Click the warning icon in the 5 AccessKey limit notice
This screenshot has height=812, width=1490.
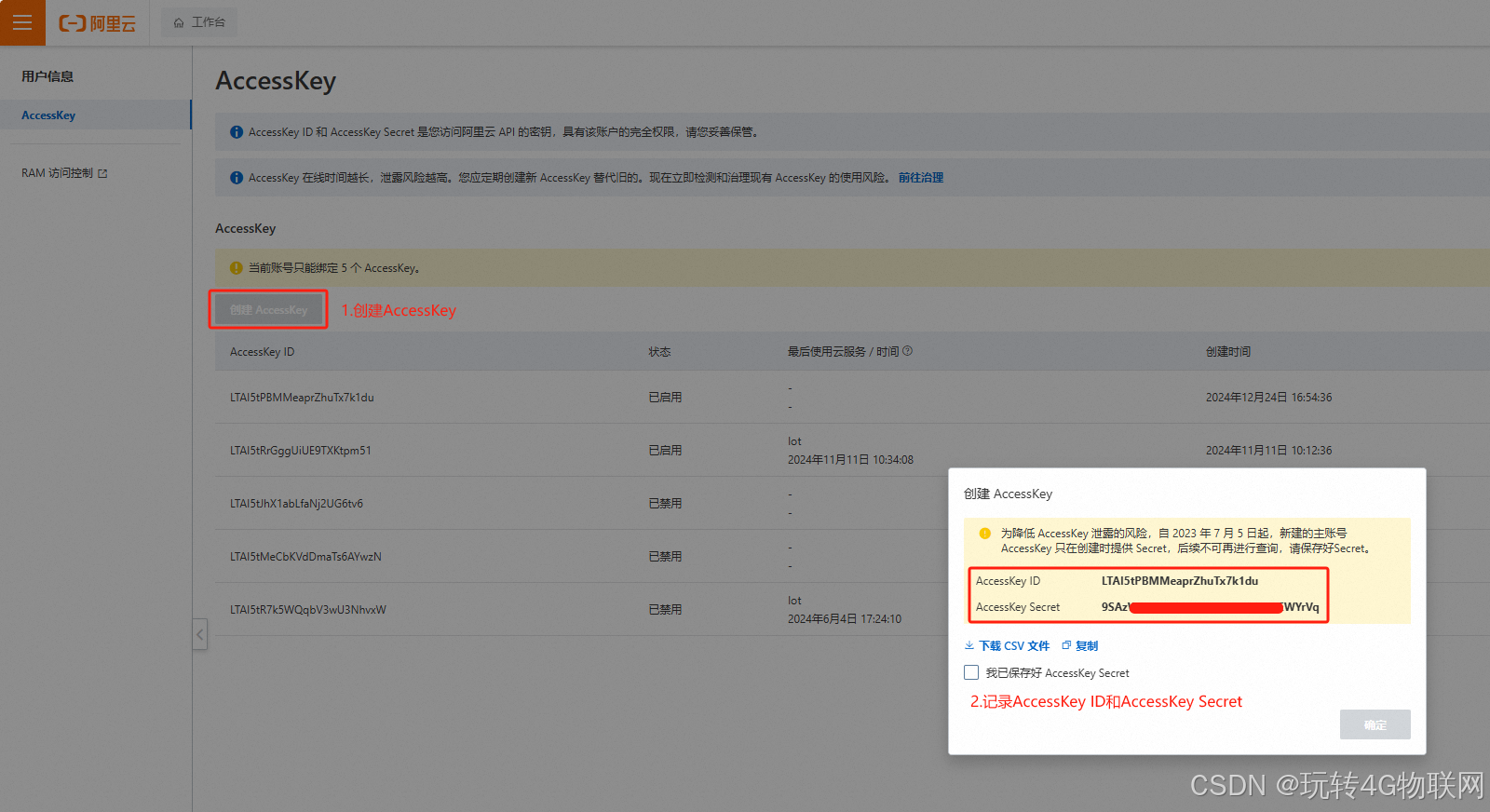pos(237,268)
